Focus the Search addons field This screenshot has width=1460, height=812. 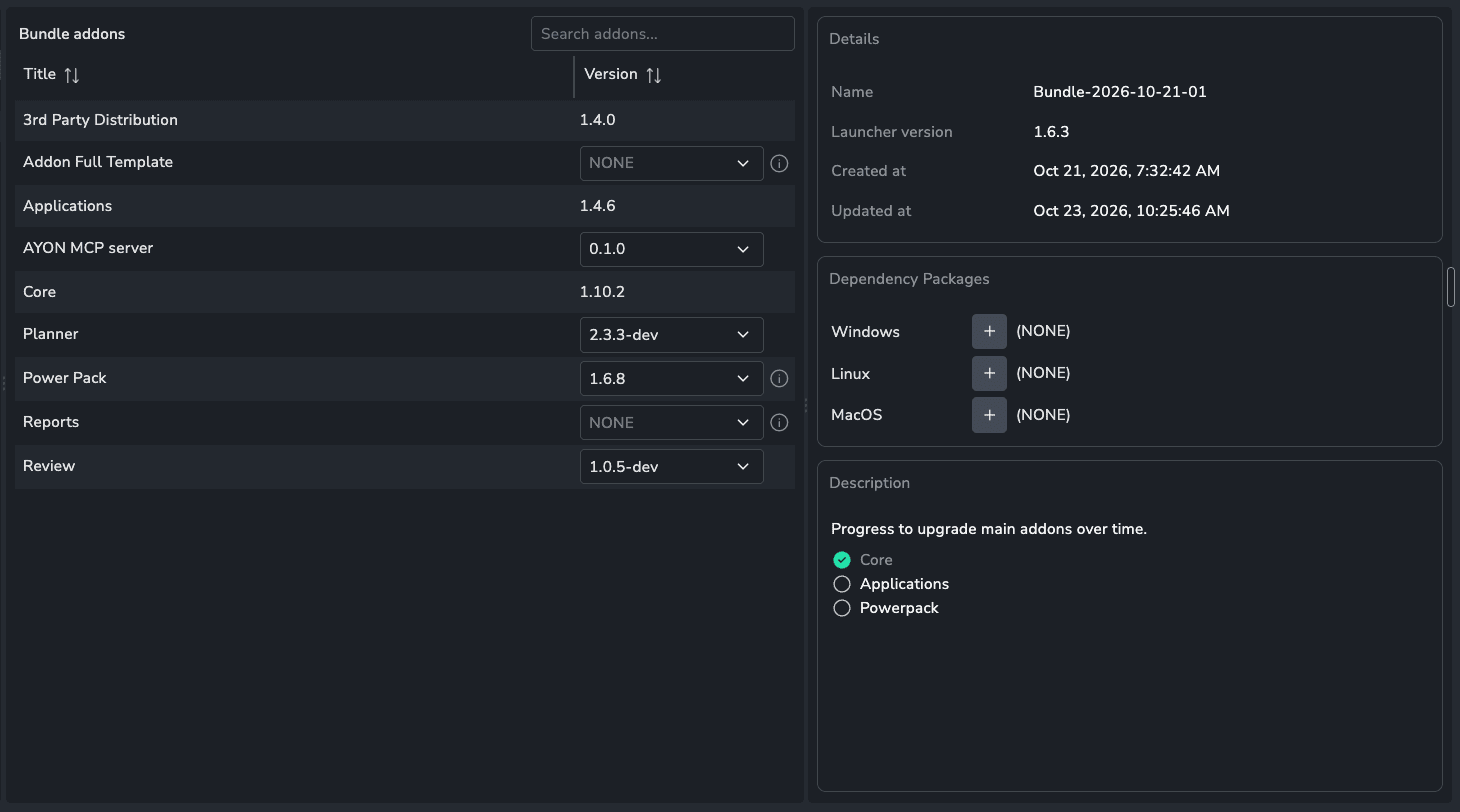662,34
